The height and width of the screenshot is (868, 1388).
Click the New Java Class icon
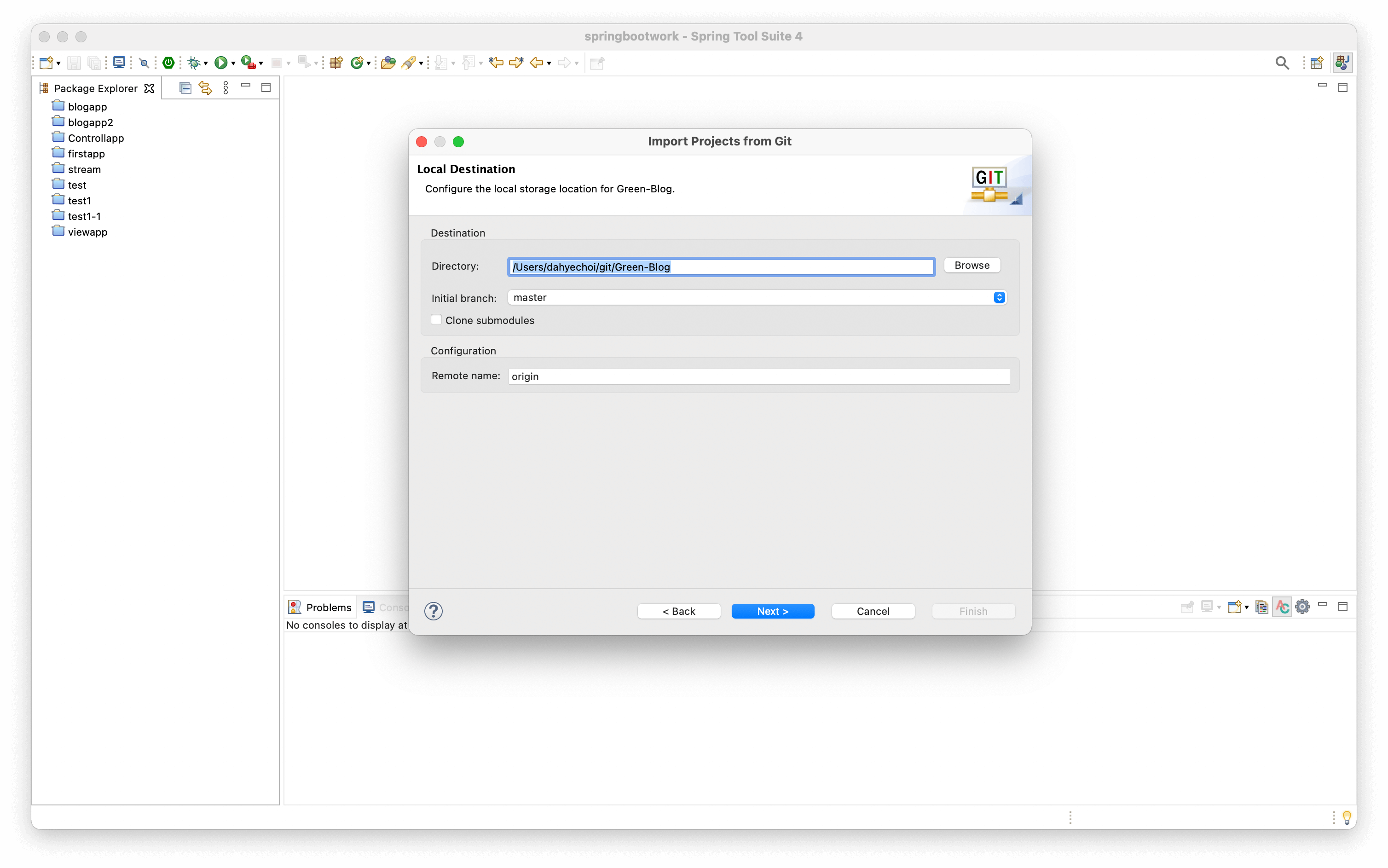357,63
